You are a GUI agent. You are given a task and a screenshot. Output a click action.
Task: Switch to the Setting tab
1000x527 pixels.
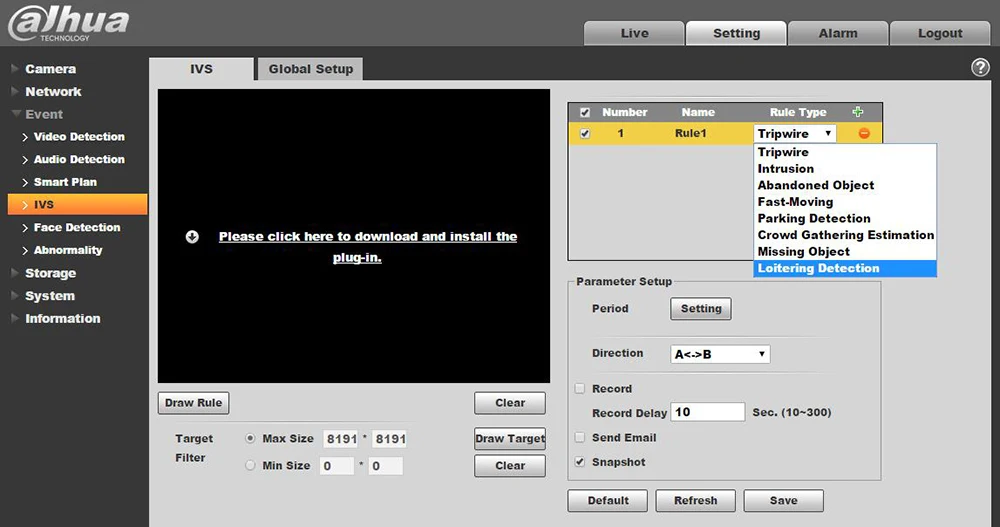[x=736, y=33]
